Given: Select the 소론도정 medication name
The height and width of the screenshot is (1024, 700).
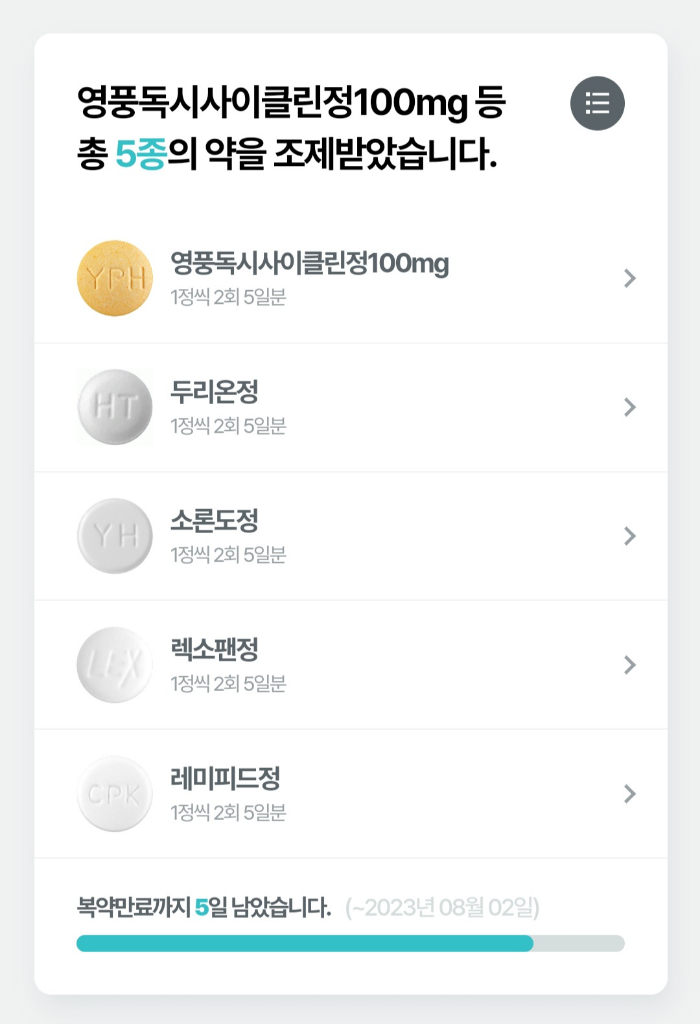Looking at the screenshot, I should coord(214,521).
